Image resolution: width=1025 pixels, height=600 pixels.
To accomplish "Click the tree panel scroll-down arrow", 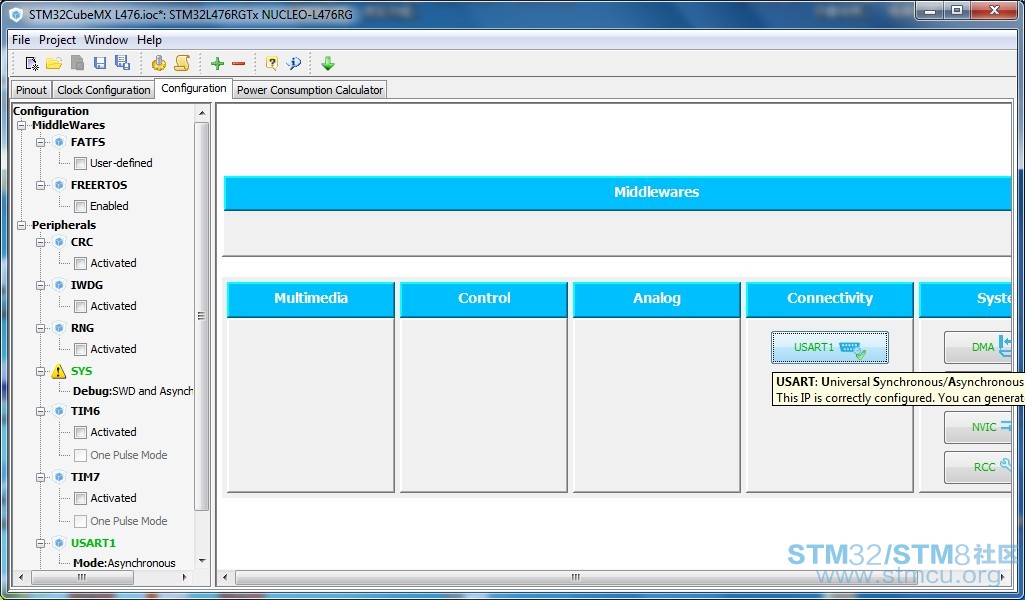I will (201, 561).
